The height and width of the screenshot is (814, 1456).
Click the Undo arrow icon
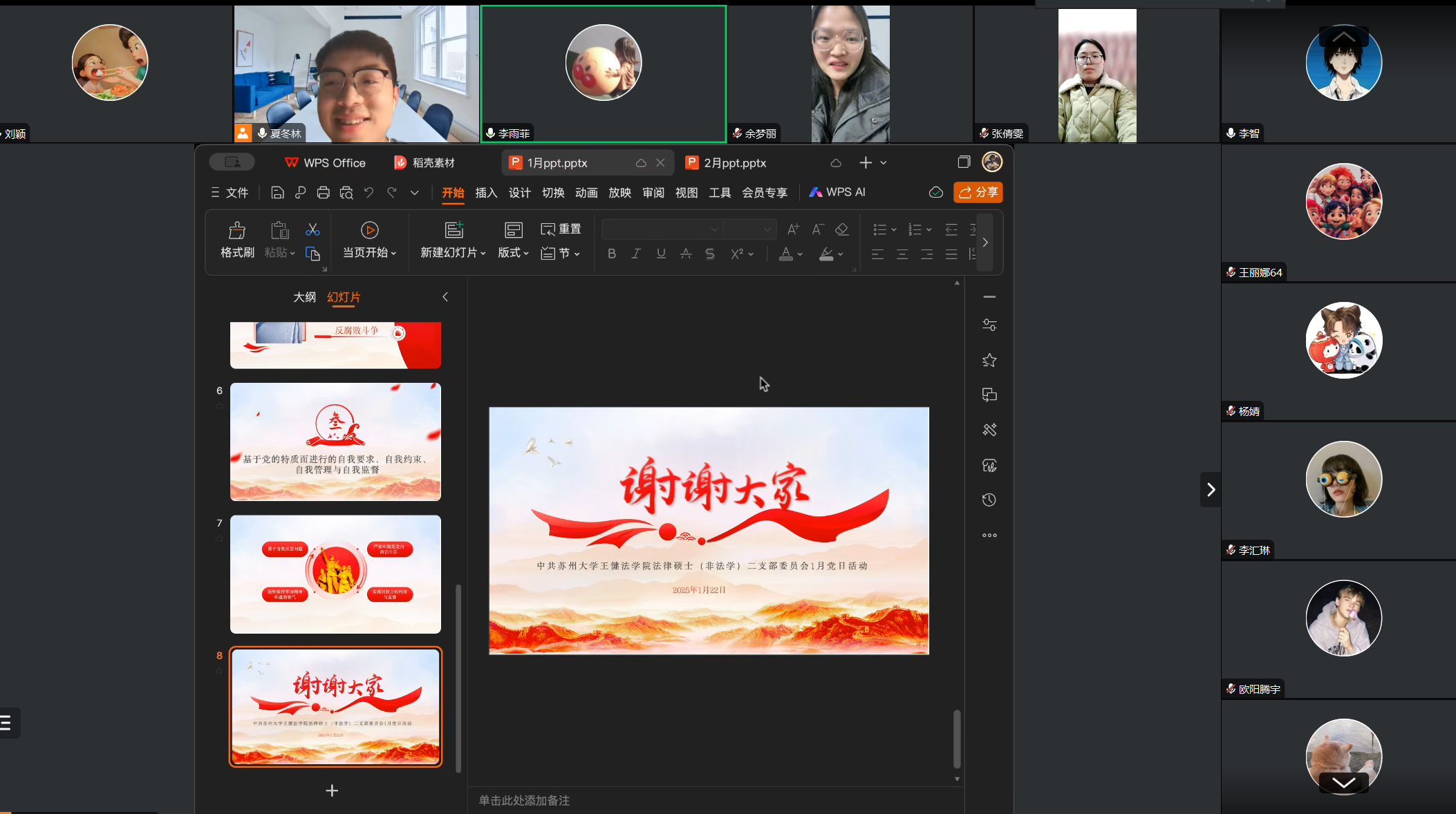(369, 193)
